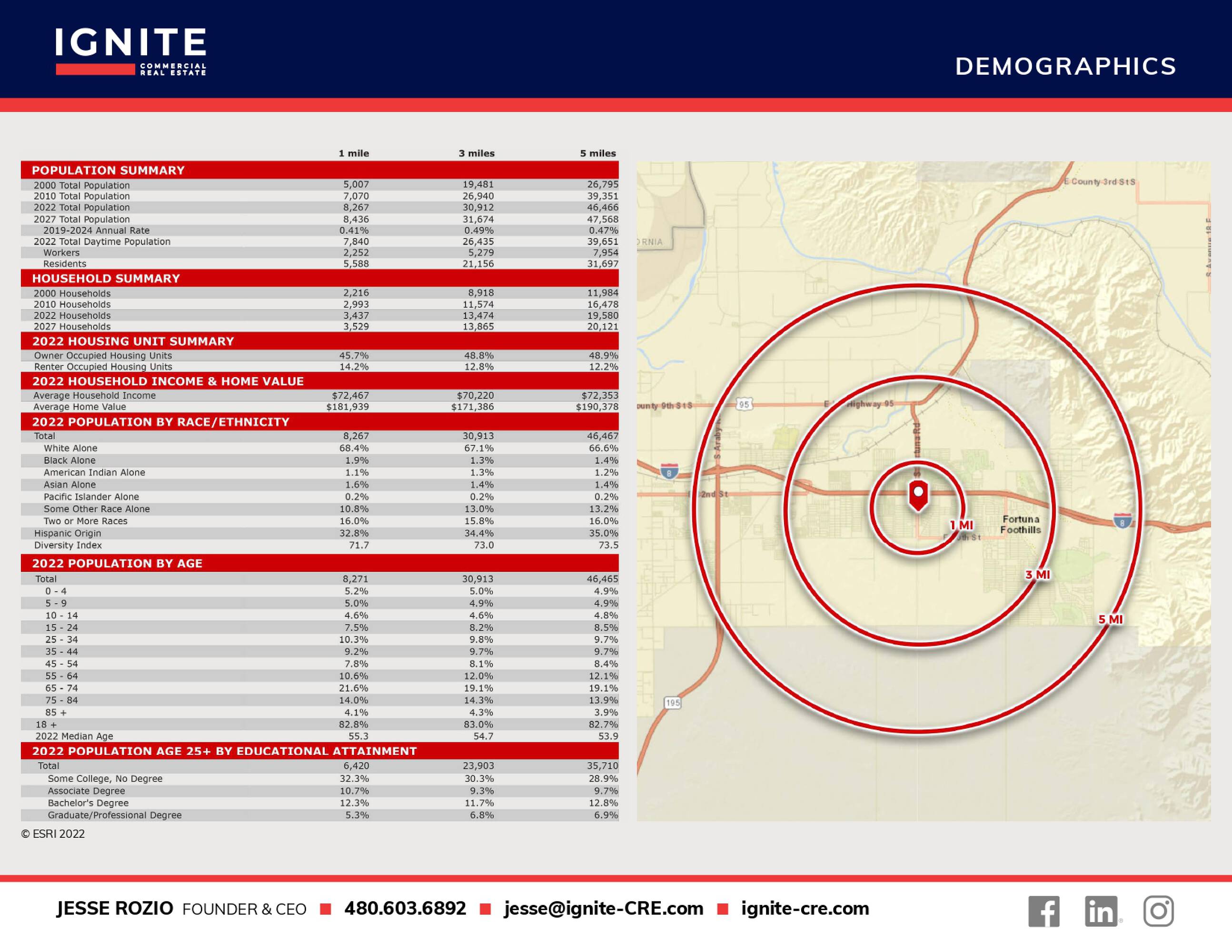1232x952 pixels.
Task: Click the 480.603.6892 phone number
Action: (405, 909)
